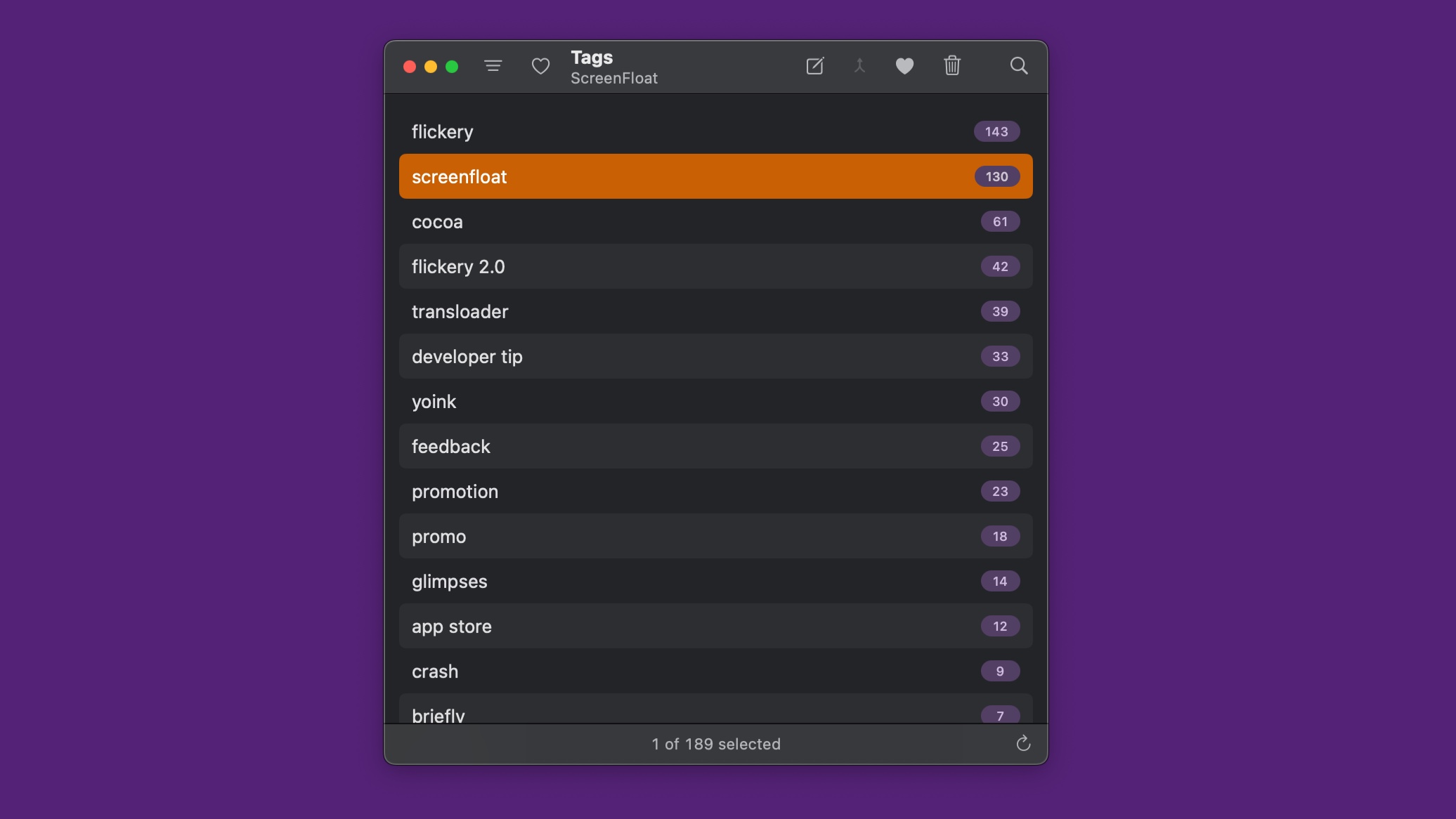The height and width of the screenshot is (819, 1456).
Task: Select the flickery 2.0 tag
Action: (x=715, y=267)
